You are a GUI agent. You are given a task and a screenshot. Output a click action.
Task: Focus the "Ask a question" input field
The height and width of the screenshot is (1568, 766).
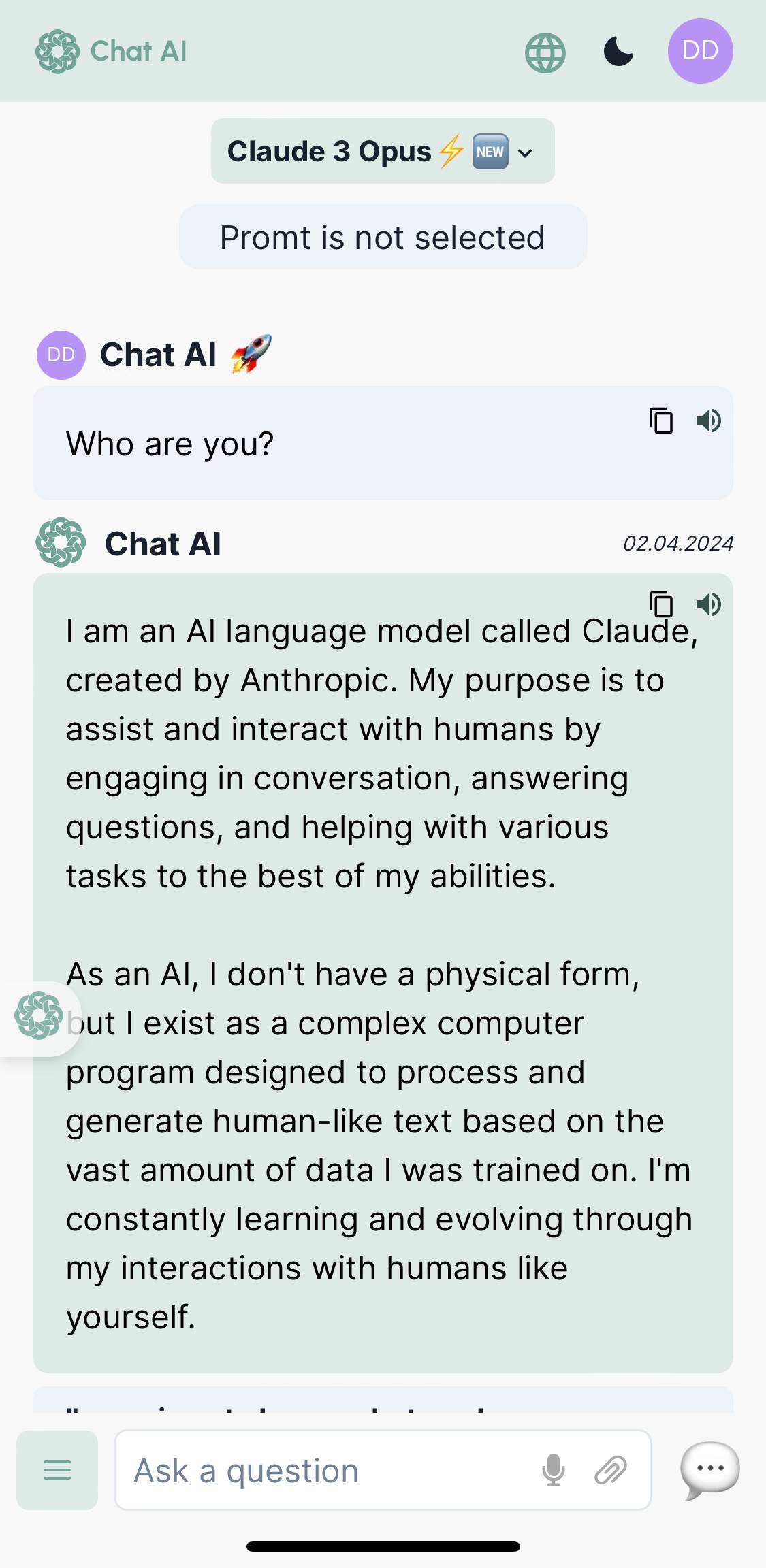coord(327,1470)
